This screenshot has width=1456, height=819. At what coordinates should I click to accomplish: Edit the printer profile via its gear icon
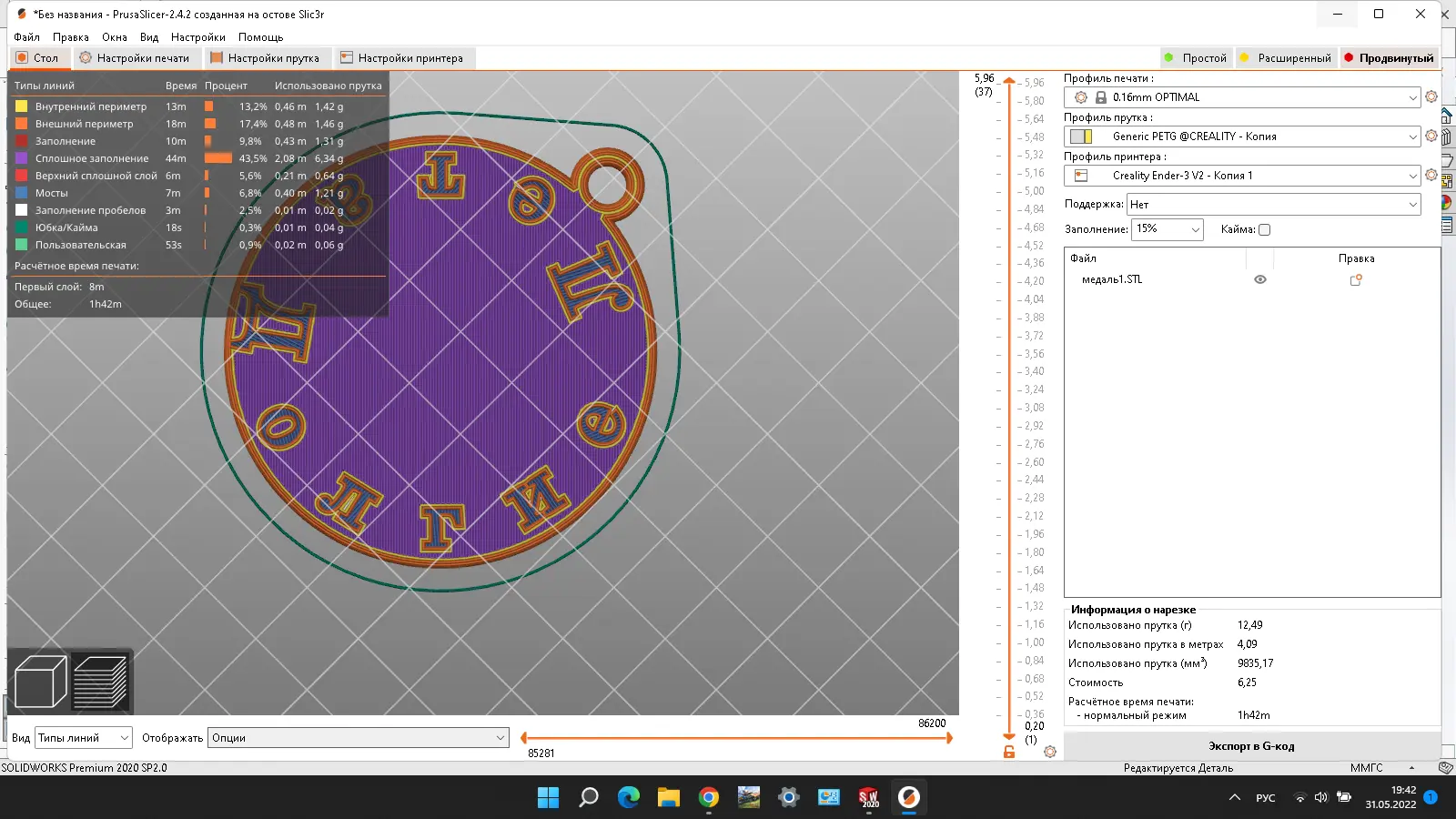1431,175
